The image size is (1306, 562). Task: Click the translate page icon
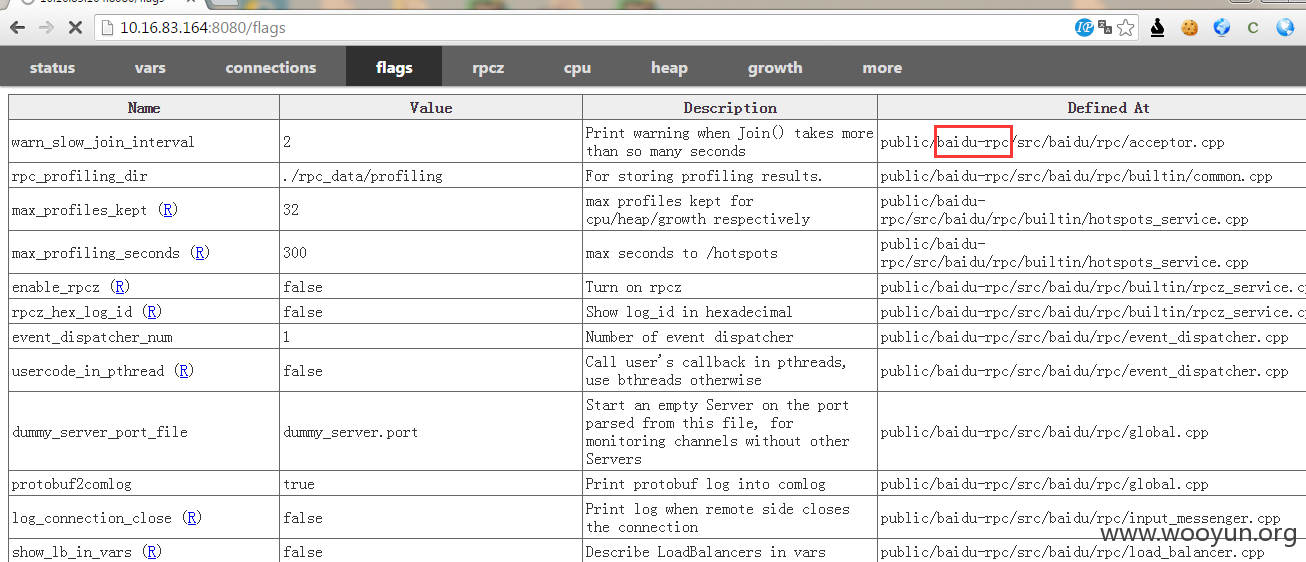pyautogui.click(x=1105, y=28)
